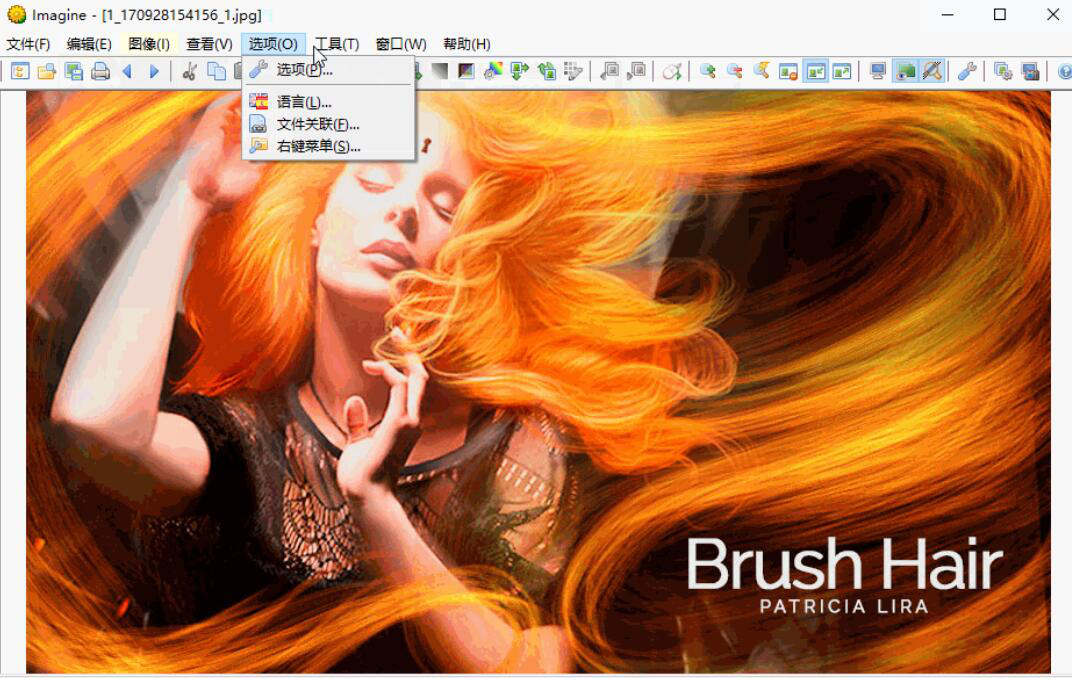1072x678 pixels.
Task: Choose 文件关联(F)... menu entry
Action: 328,124
